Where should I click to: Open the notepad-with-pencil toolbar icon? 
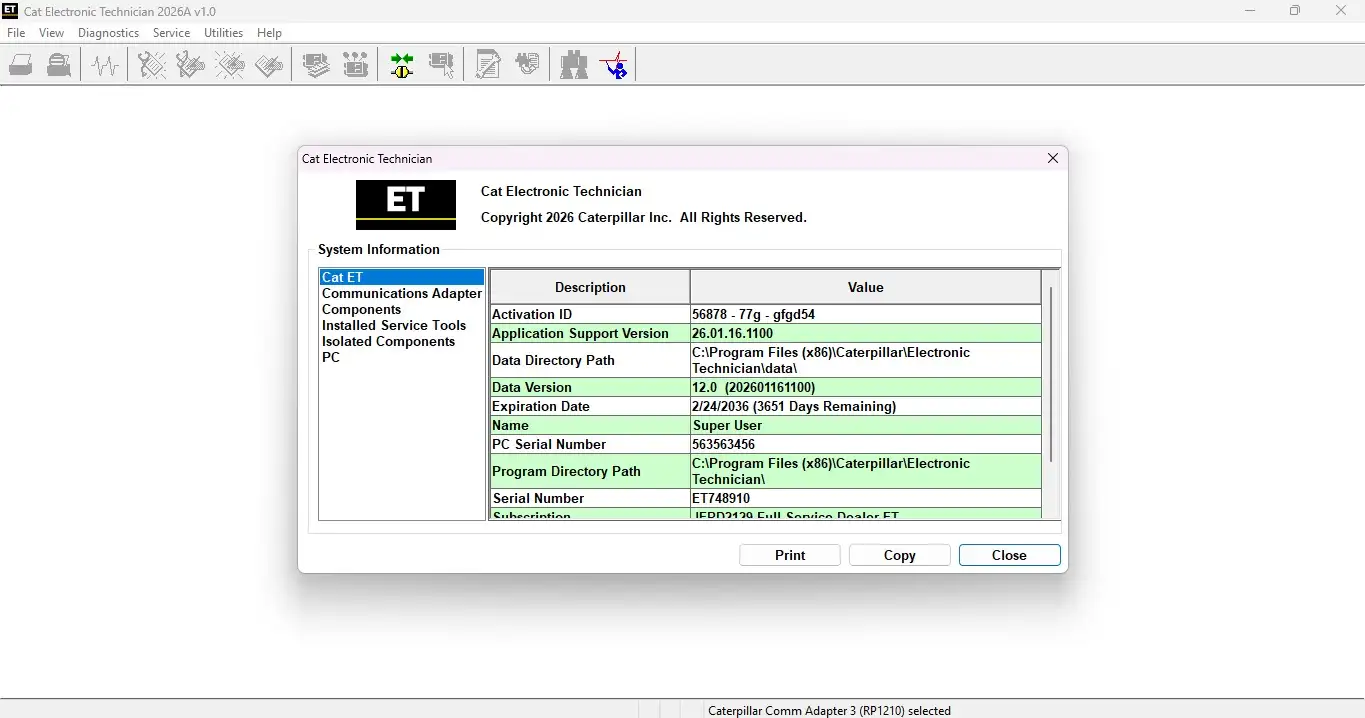488,65
